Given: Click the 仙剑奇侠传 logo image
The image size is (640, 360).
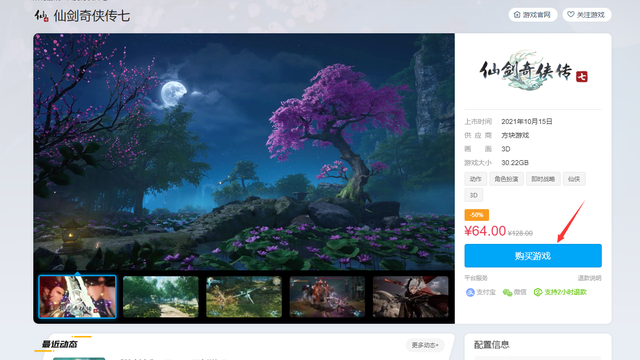Looking at the screenshot, I should pyautogui.click(x=533, y=71).
